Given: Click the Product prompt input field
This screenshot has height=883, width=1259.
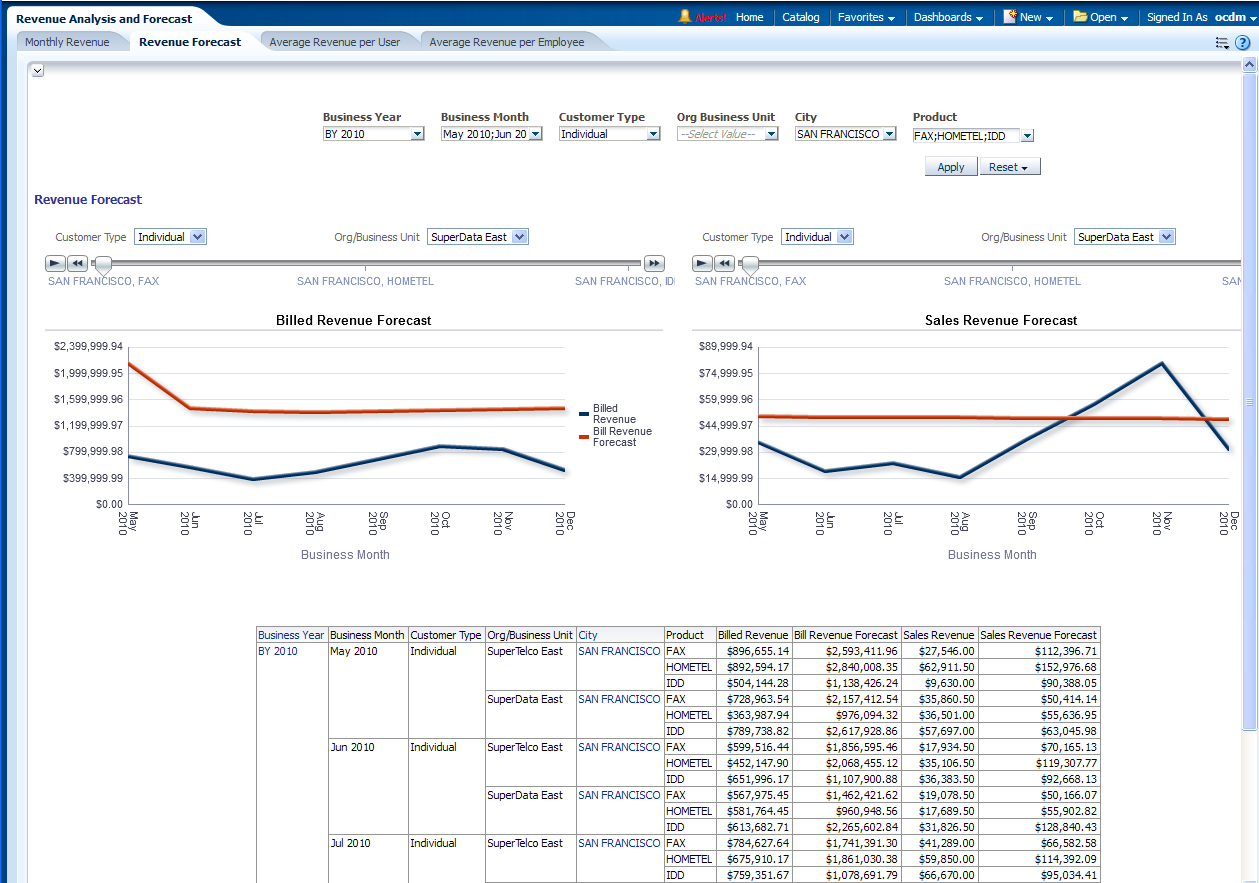Looking at the screenshot, I should (x=965, y=136).
